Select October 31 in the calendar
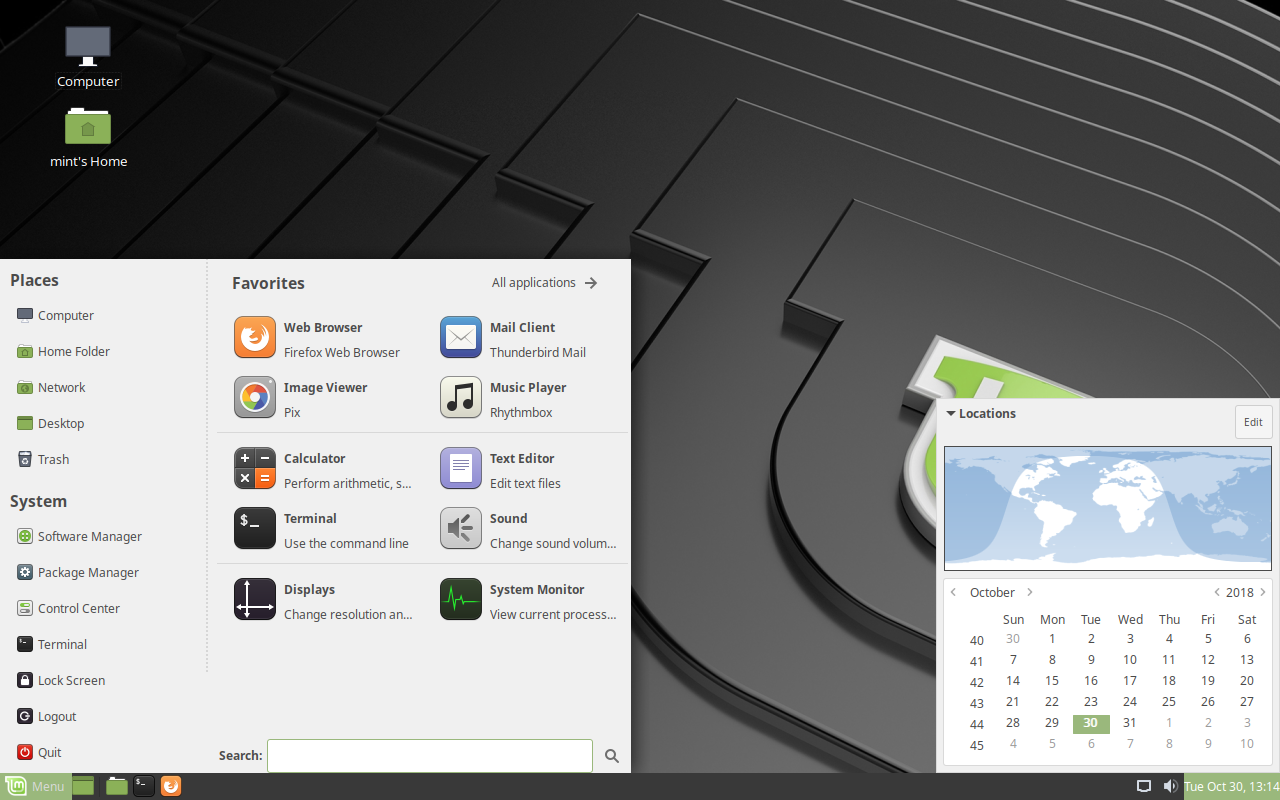 point(1130,723)
